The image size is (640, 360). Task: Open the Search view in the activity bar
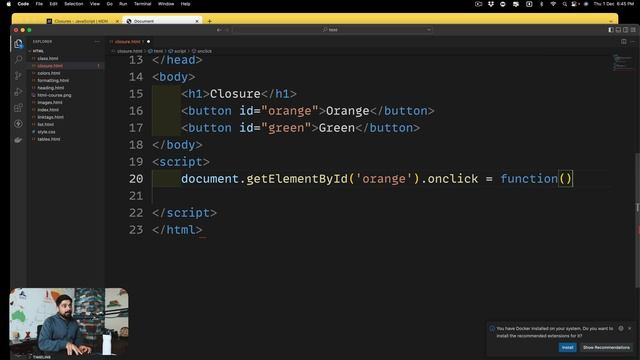(x=18, y=60)
